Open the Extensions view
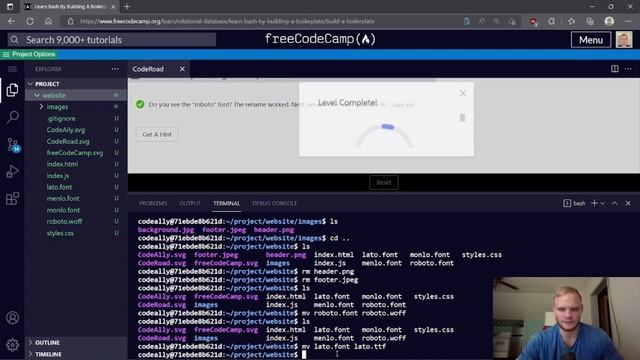 tap(12, 199)
